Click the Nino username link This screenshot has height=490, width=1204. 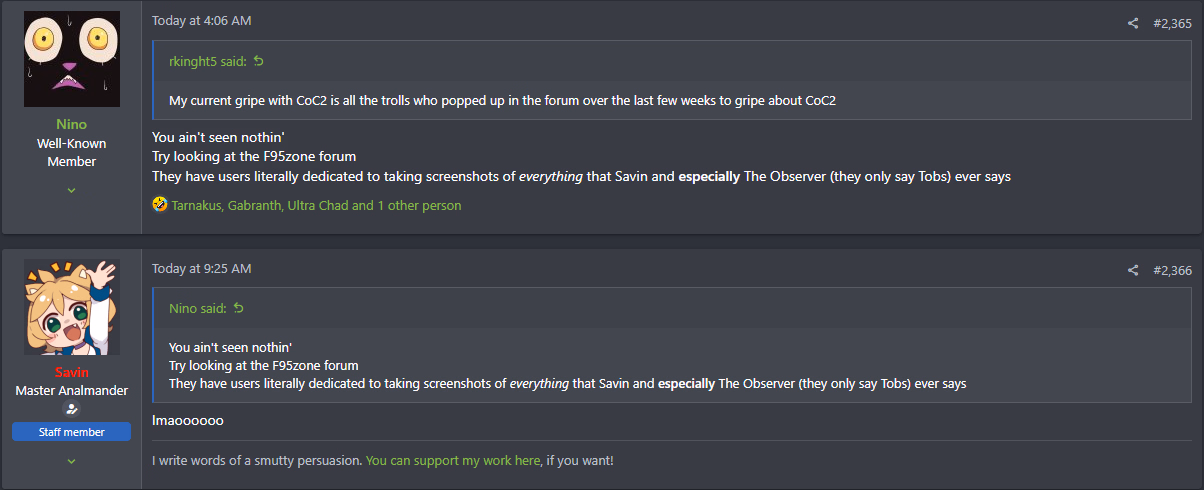[72, 124]
